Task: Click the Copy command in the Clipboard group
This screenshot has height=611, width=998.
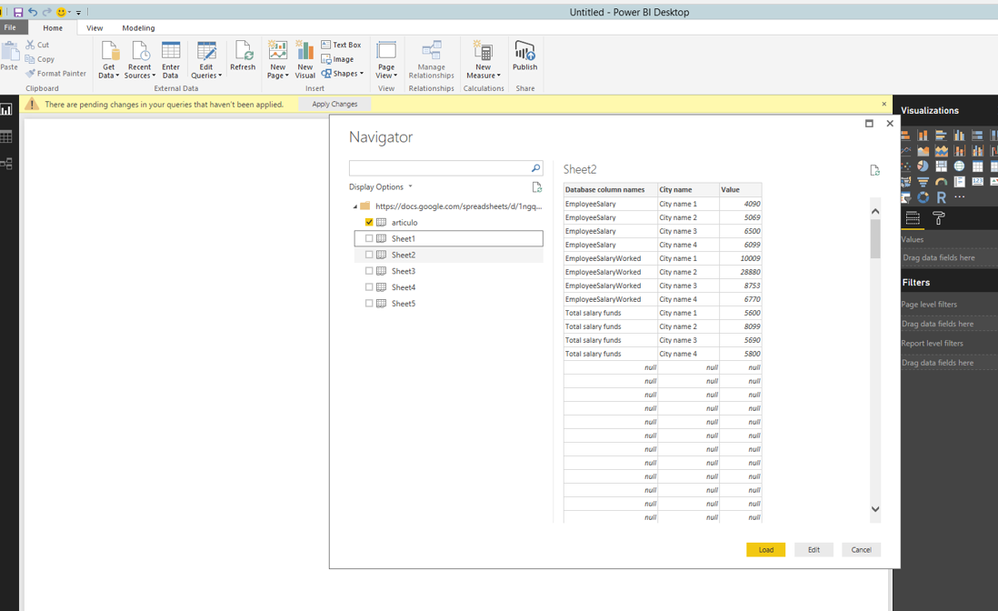Action: coord(39,59)
